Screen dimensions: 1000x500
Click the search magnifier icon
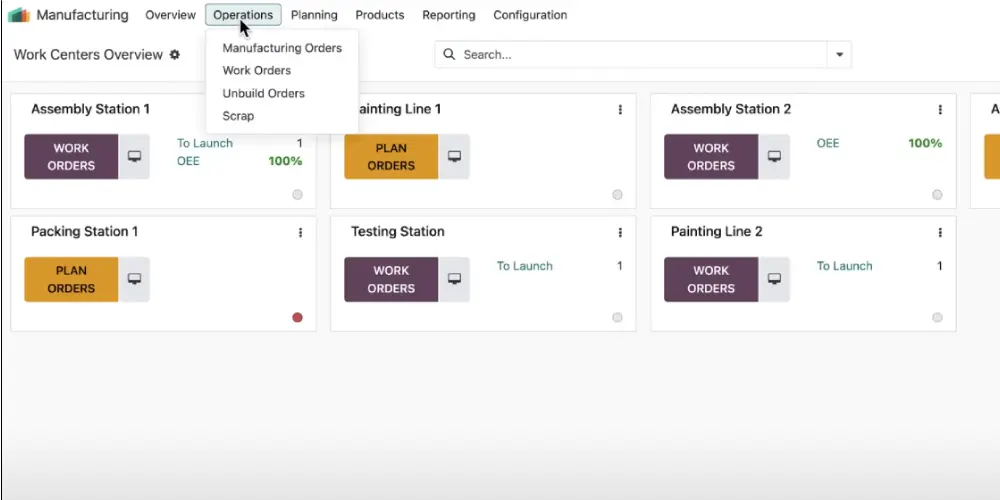(x=449, y=55)
